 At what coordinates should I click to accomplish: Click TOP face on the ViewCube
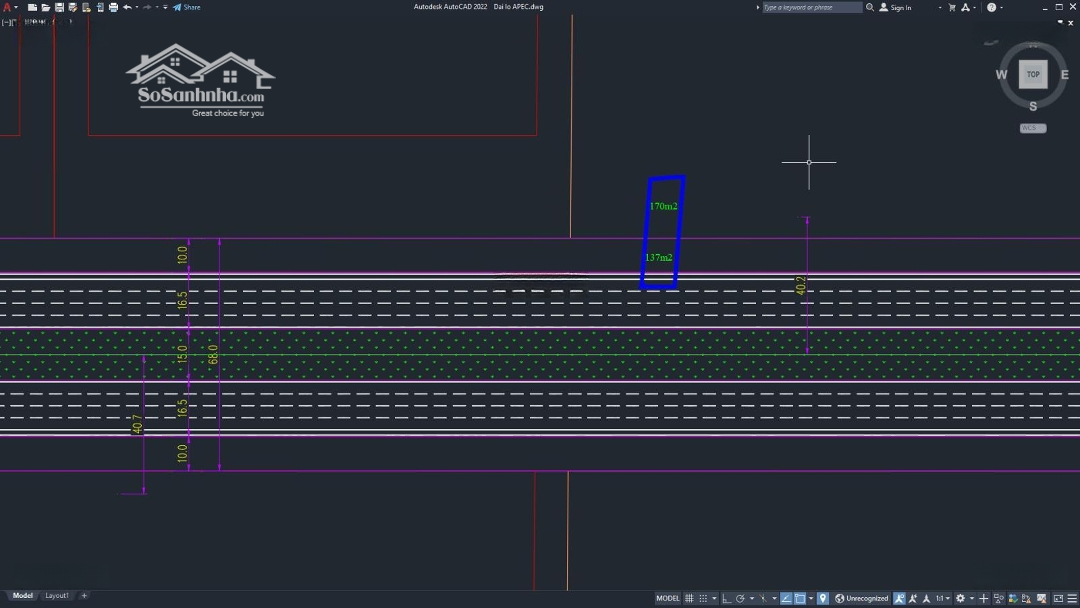click(x=1033, y=74)
